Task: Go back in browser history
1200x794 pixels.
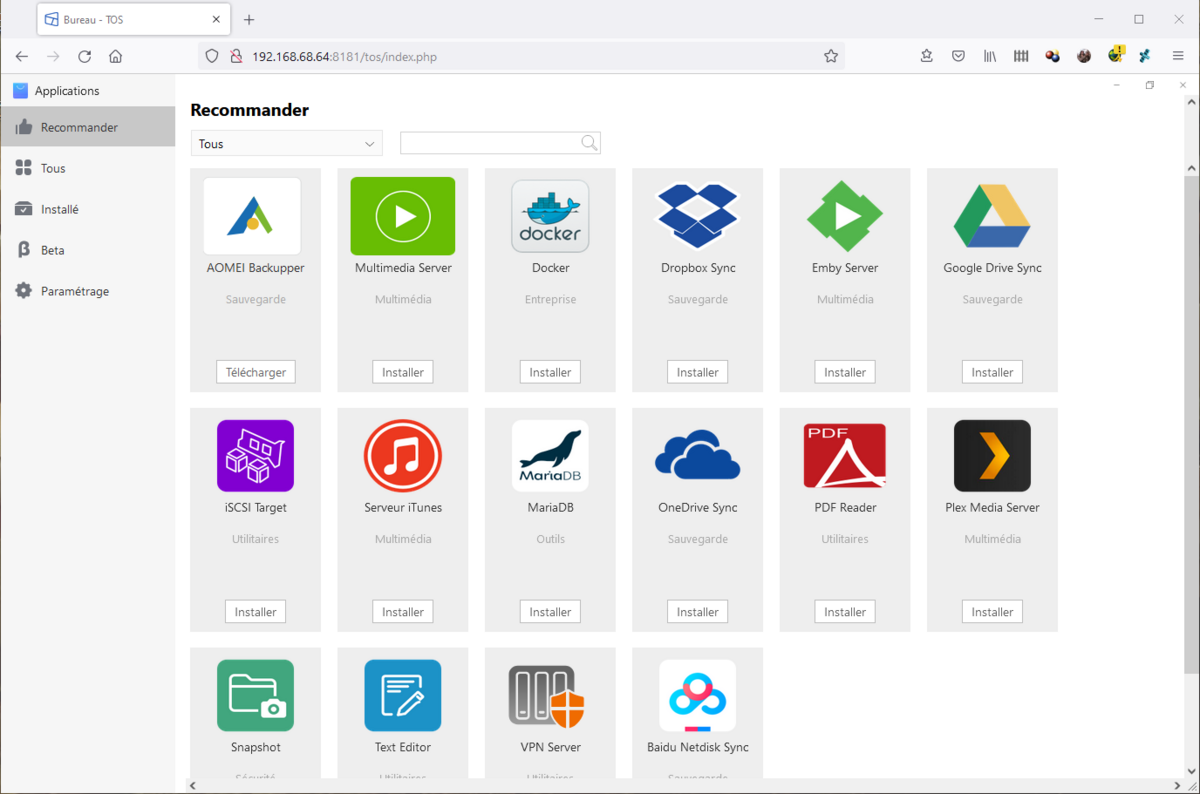Action: click(x=22, y=57)
